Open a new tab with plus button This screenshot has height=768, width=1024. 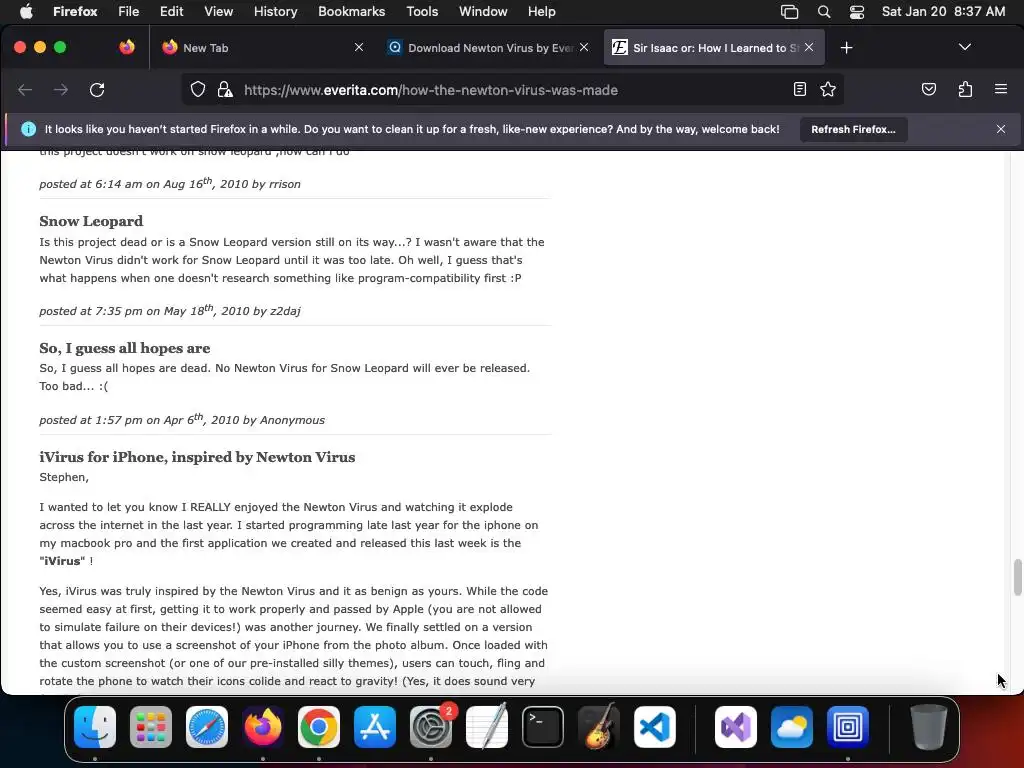click(846, 48)
